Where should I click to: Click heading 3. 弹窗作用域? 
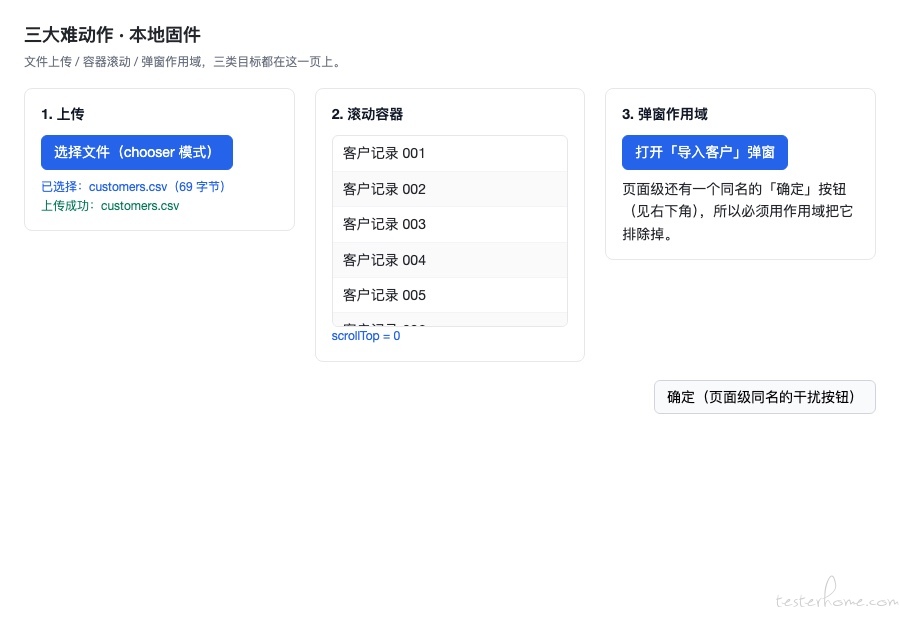[x=665, y=114]
